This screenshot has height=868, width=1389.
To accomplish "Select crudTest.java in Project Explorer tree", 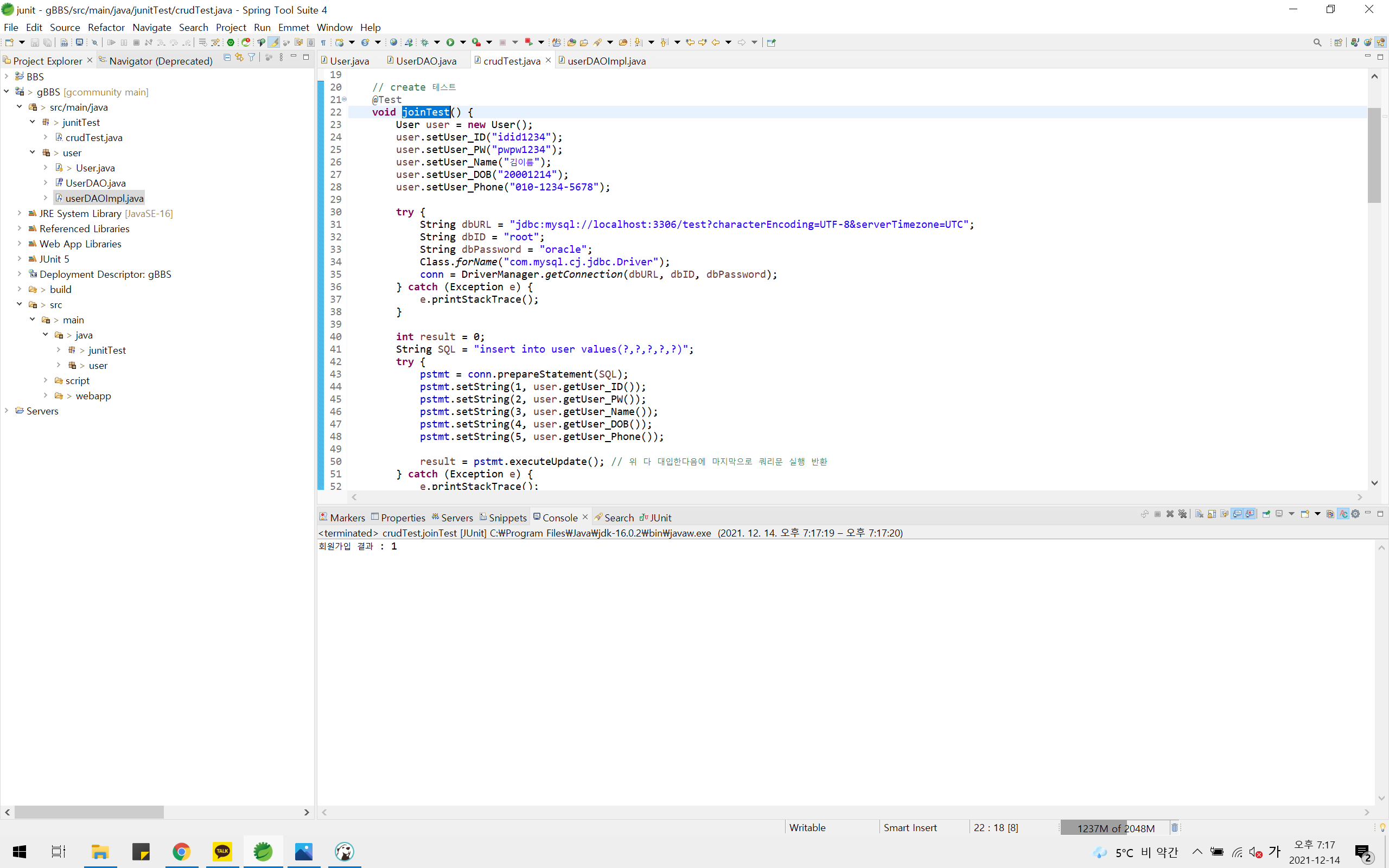I will click(x=93, y=138).
